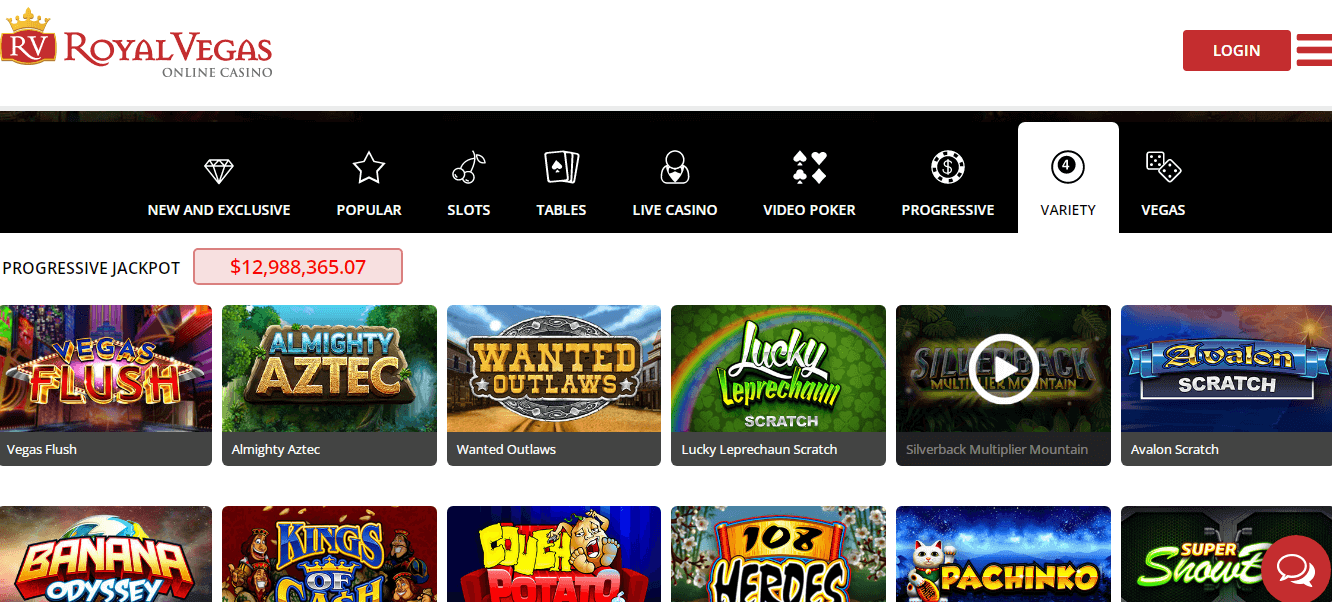Open the Tables tab
1332x602 pixels.
(x=561, y=210)
